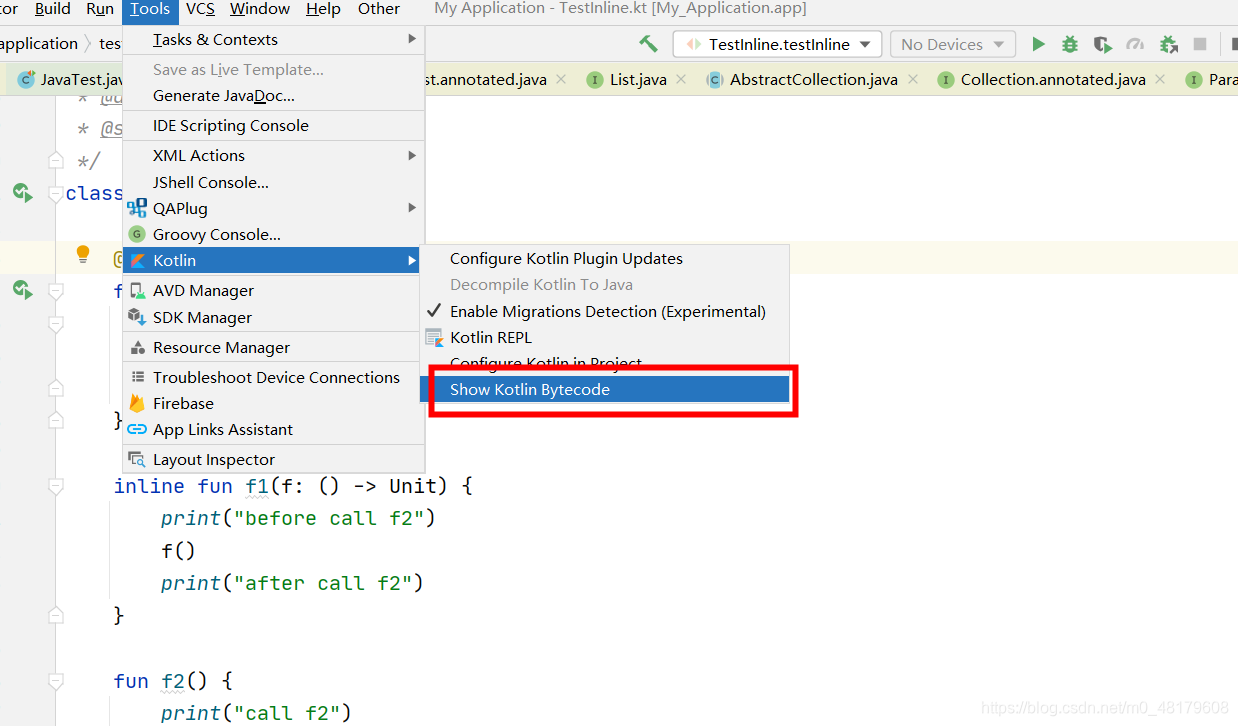Image resolution: width=1238 pixels, height=726 pixels.
Task: Click the comment end fold marker near */
Action: tap(56, 160)
